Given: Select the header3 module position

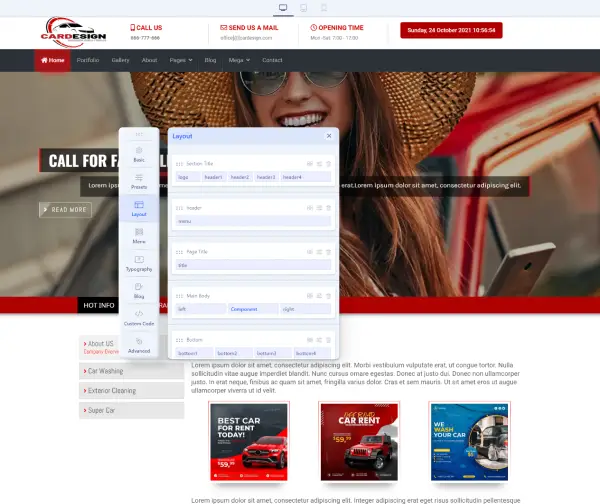Looking at the screenshot, I should click(x=266, y=177).
